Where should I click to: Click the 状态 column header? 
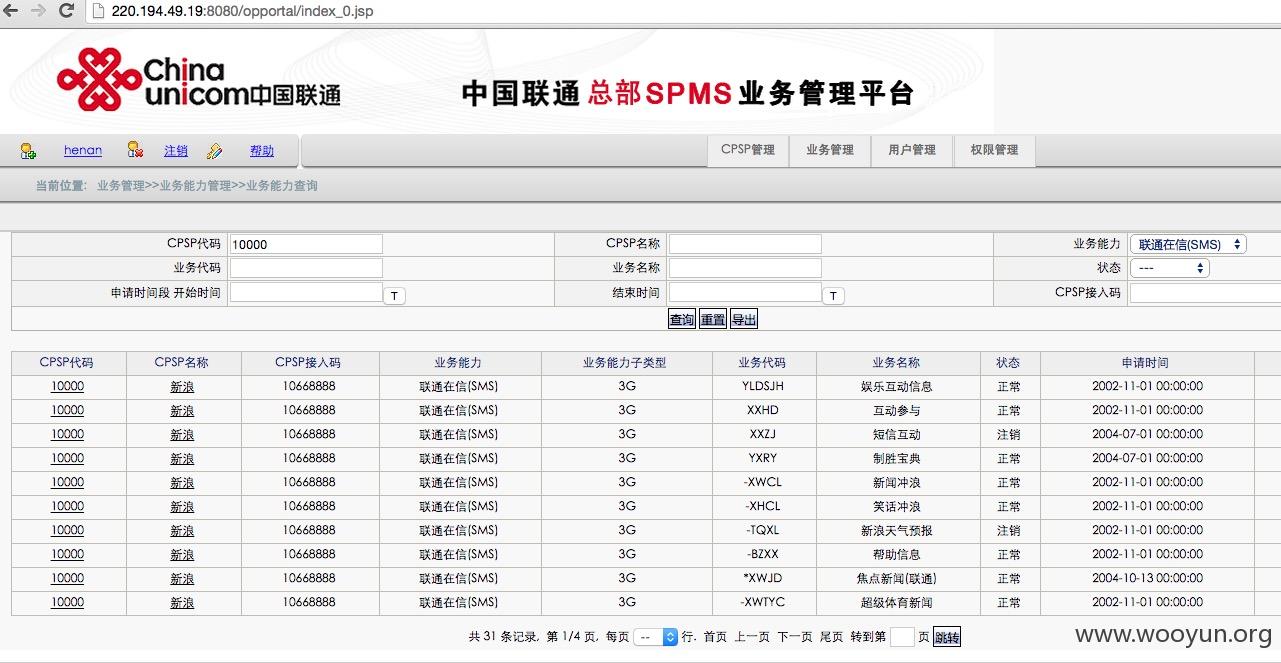(x=1008, y=362)
